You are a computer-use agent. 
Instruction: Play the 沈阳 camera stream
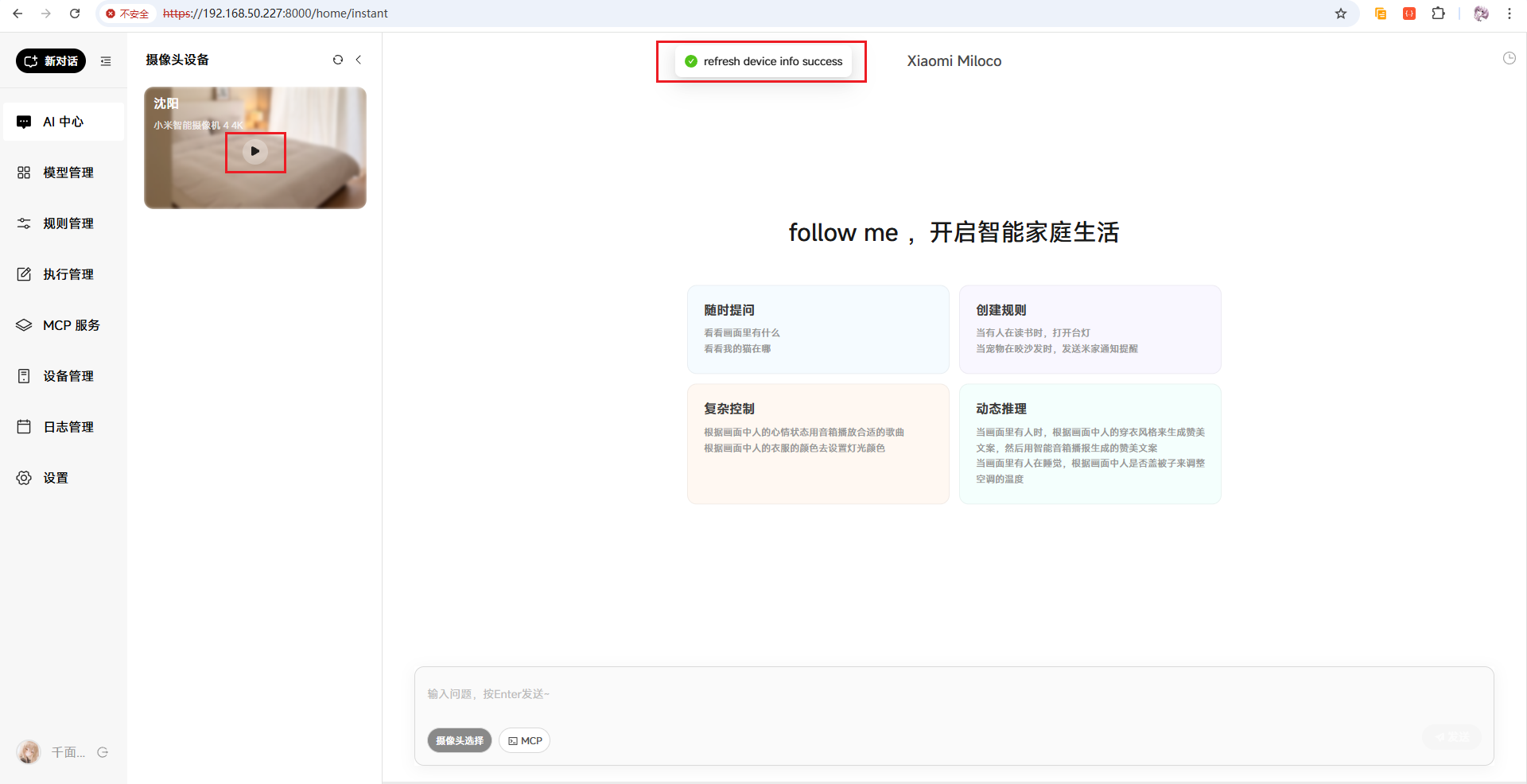click(x=255, y=151)
